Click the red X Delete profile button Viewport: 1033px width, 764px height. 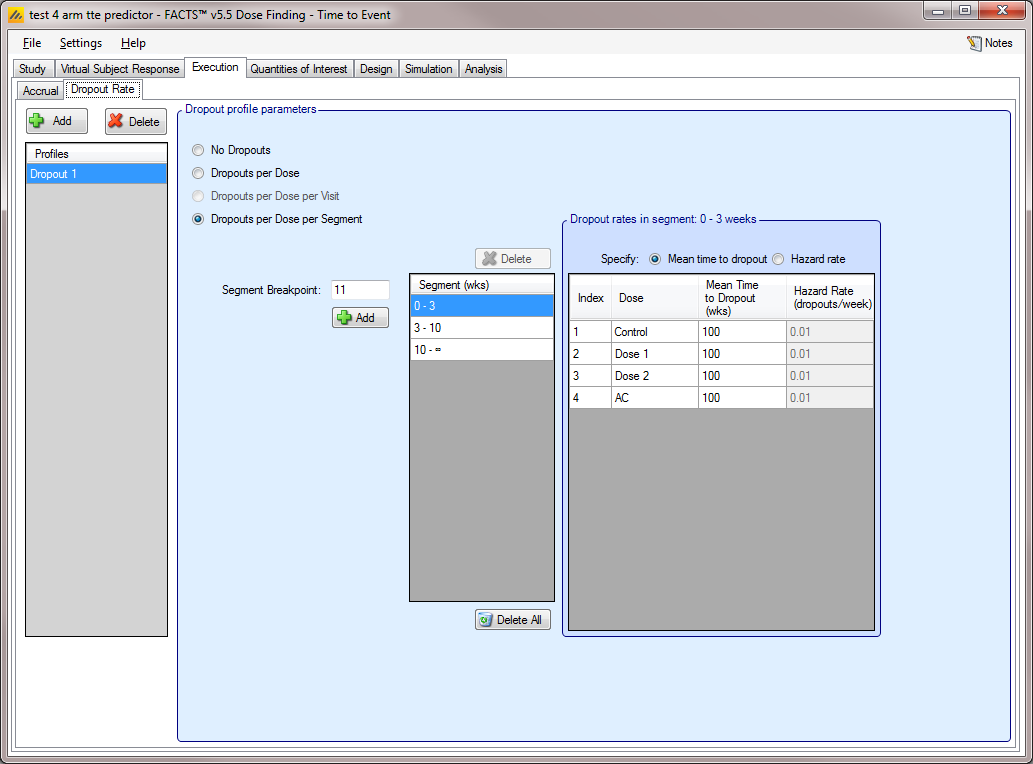(x=135, y=122)
